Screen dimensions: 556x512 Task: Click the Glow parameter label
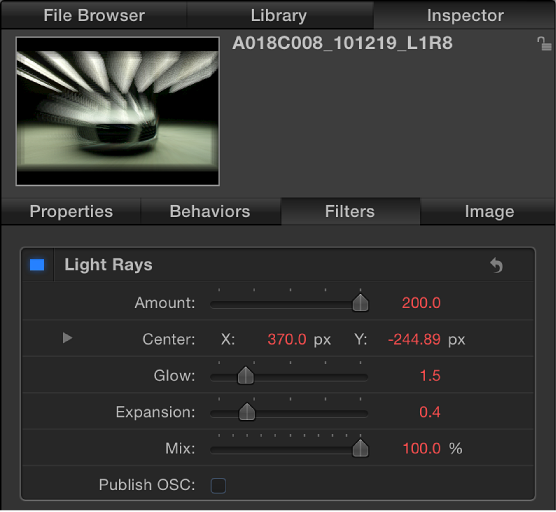pyautogui.click(x=174, y=376)
